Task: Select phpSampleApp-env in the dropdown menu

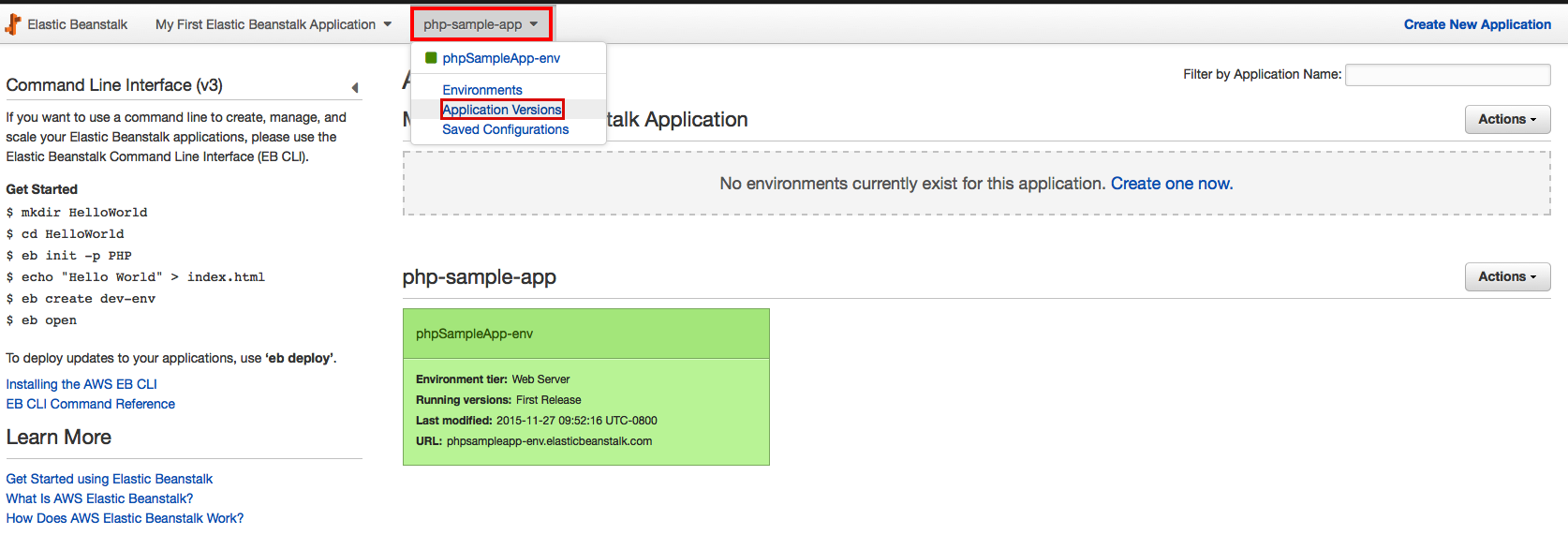Action: coord(501,58)
